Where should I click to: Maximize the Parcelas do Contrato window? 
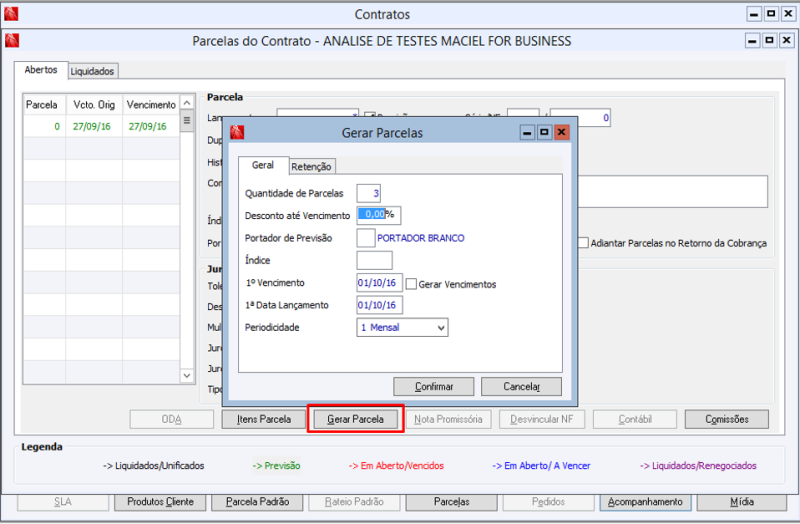(x=769, y=40)
